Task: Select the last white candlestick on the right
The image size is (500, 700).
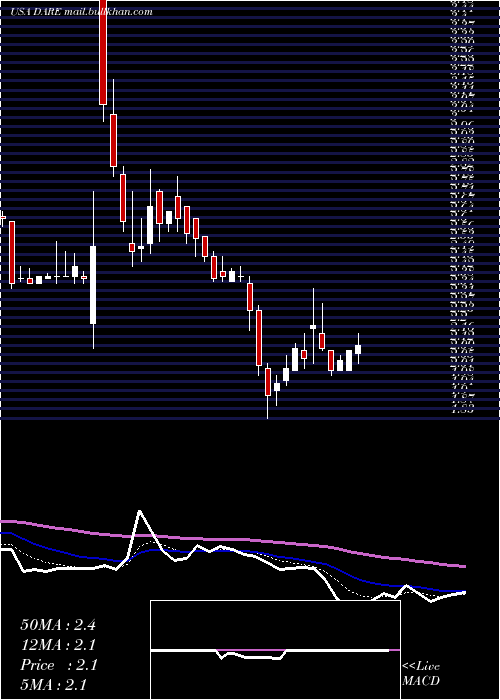Action: coord(358,349)
